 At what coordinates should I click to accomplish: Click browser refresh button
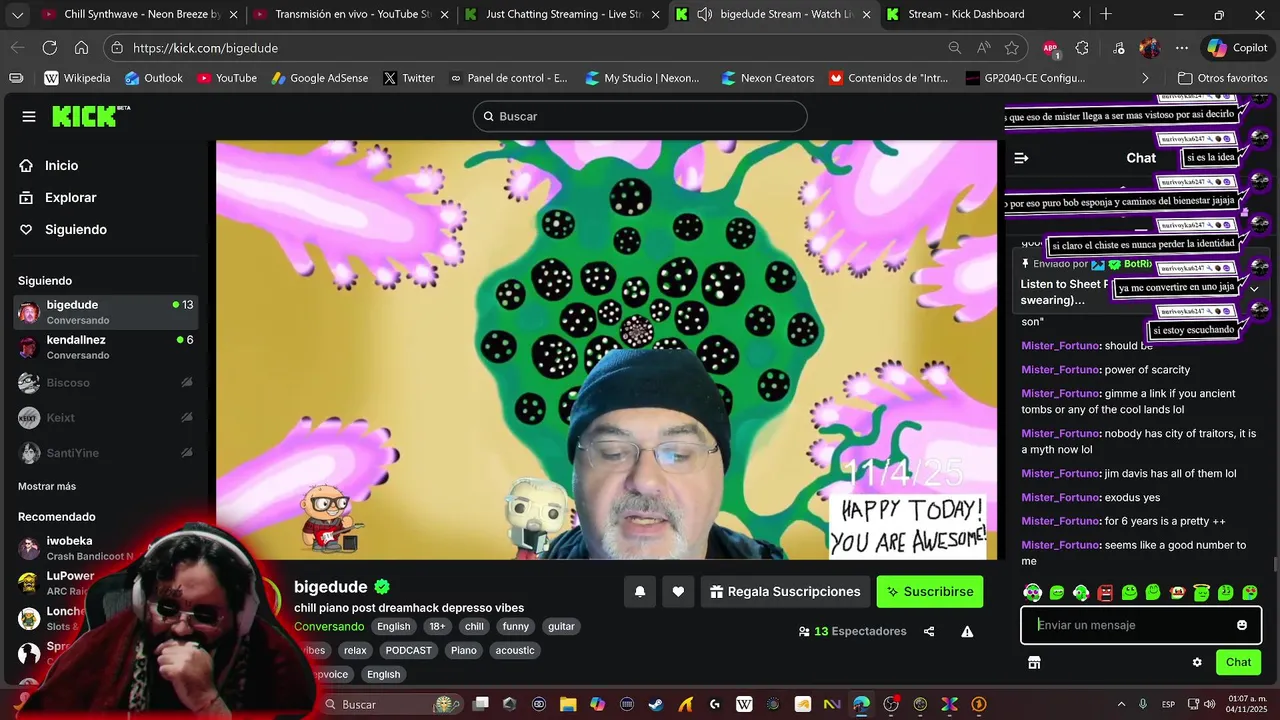click(x=49, y=47)
